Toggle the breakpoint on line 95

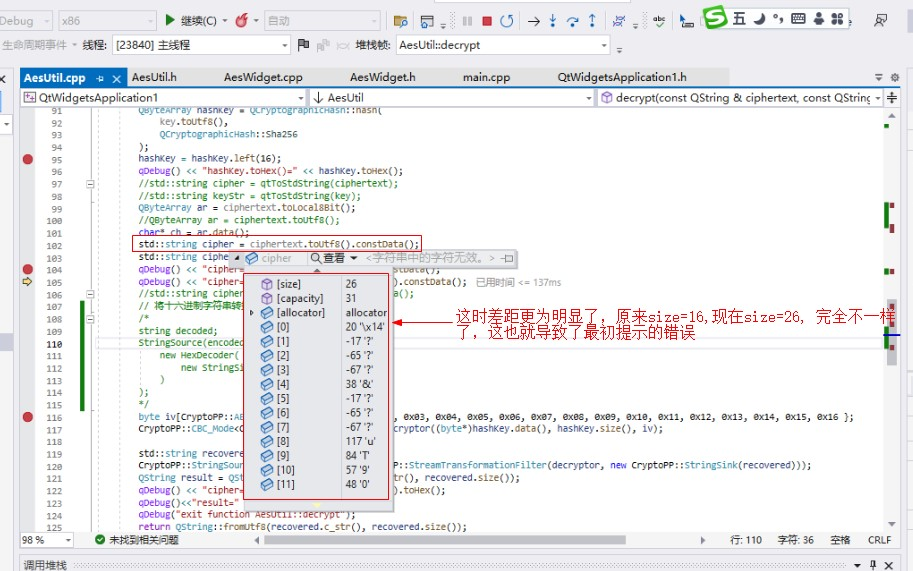27,159
